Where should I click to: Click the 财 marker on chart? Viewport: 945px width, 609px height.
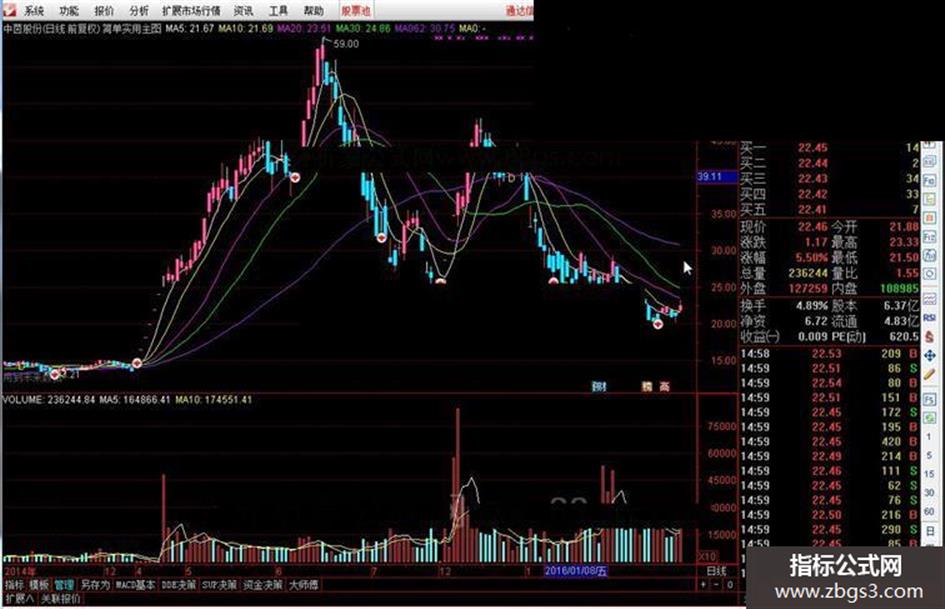pos(599,387)
